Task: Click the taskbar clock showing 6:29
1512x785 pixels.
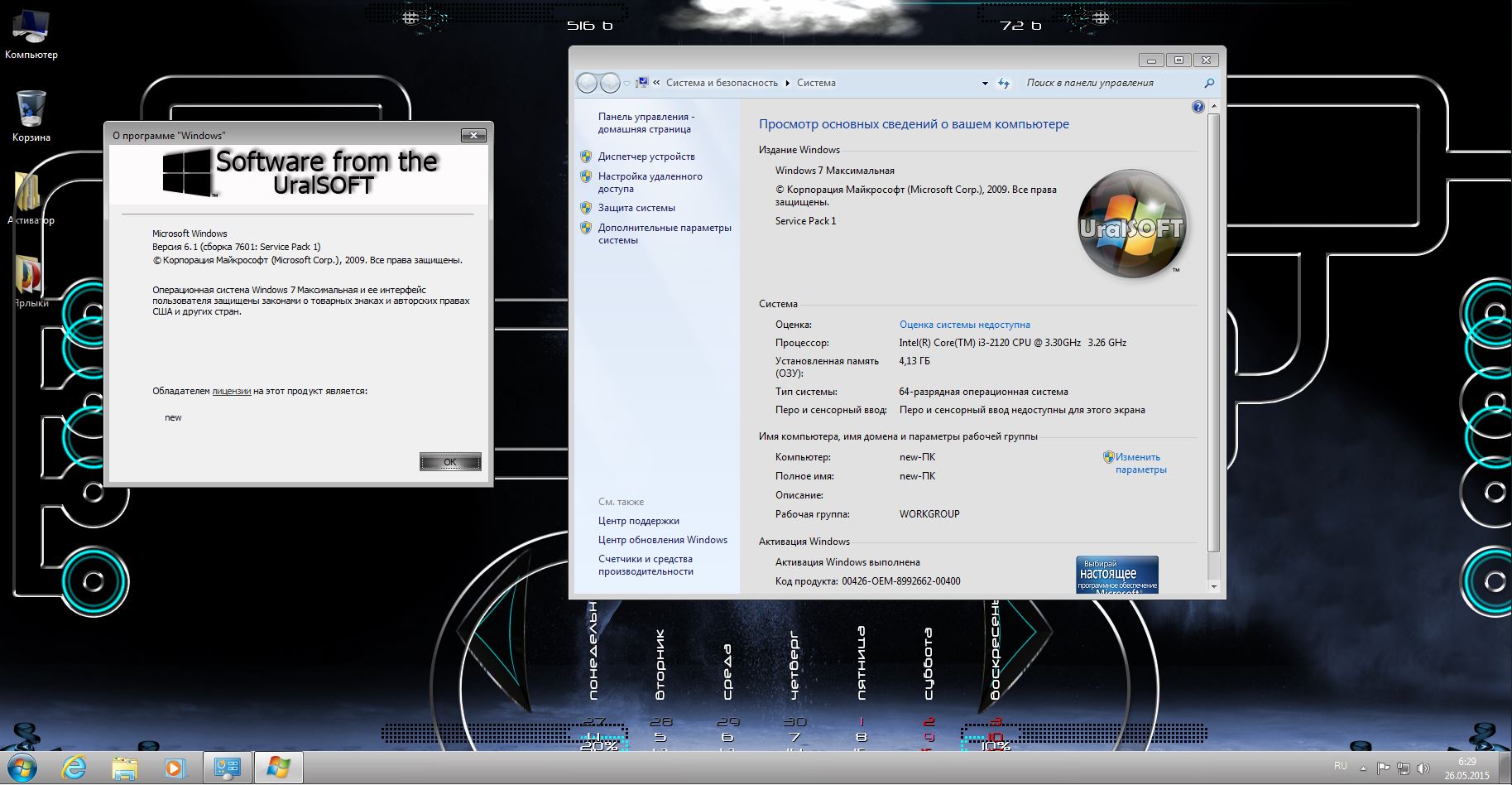Action: pos(1466,768)
